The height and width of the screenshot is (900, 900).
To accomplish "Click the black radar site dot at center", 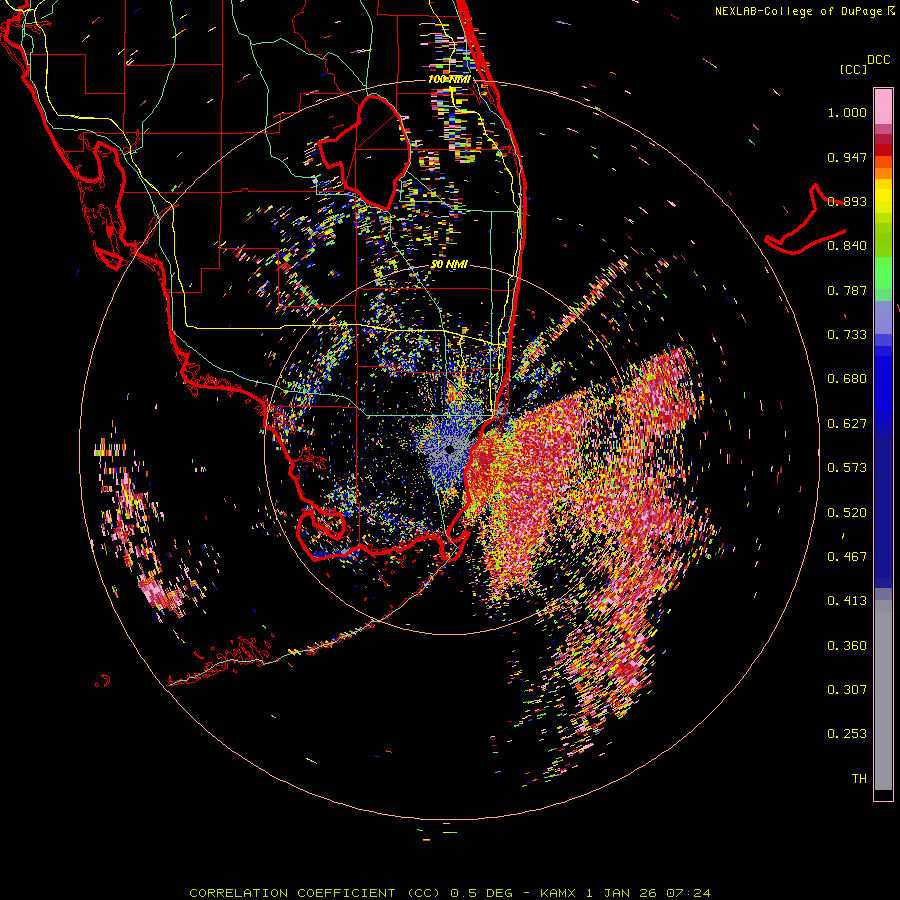I will 450,449.
